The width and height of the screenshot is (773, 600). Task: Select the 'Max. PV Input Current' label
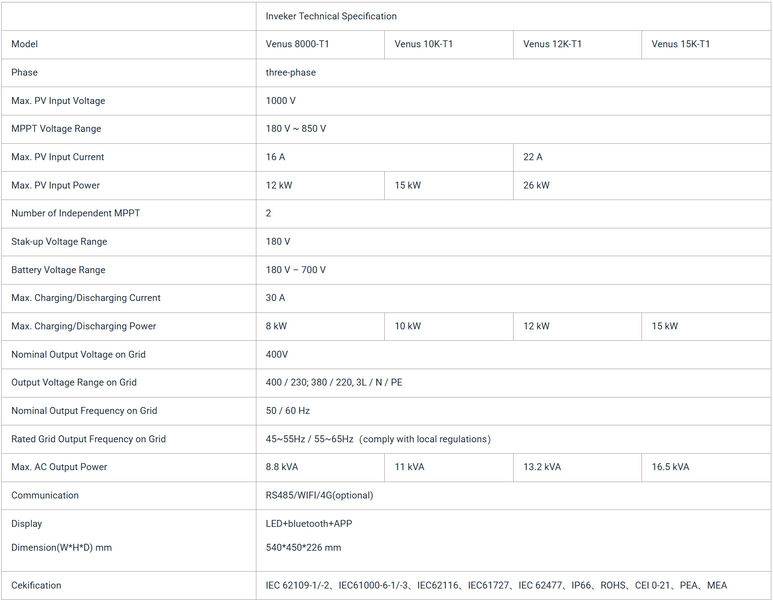click(58, 157)
